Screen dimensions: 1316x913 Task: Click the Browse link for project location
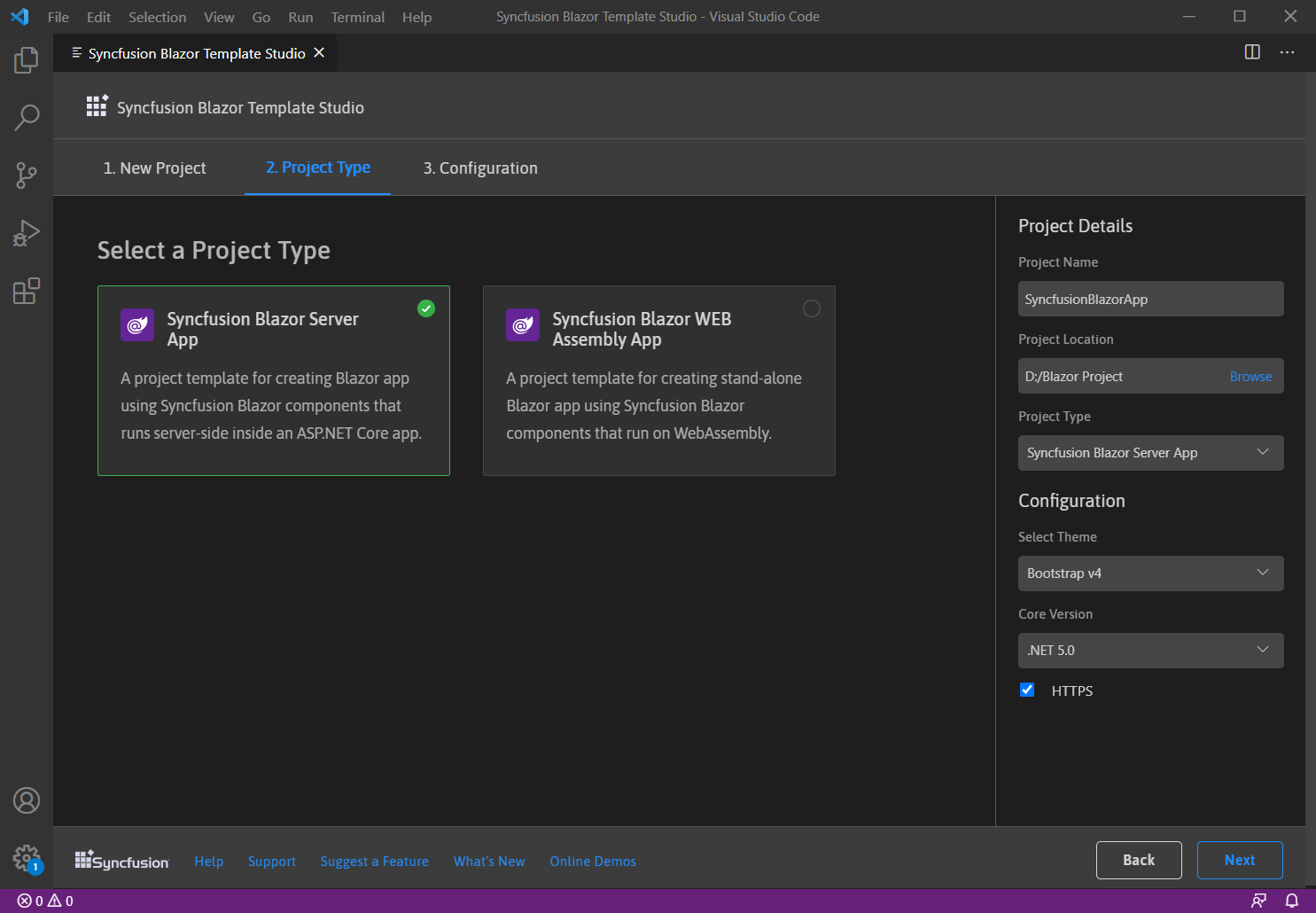(1250, 377)
